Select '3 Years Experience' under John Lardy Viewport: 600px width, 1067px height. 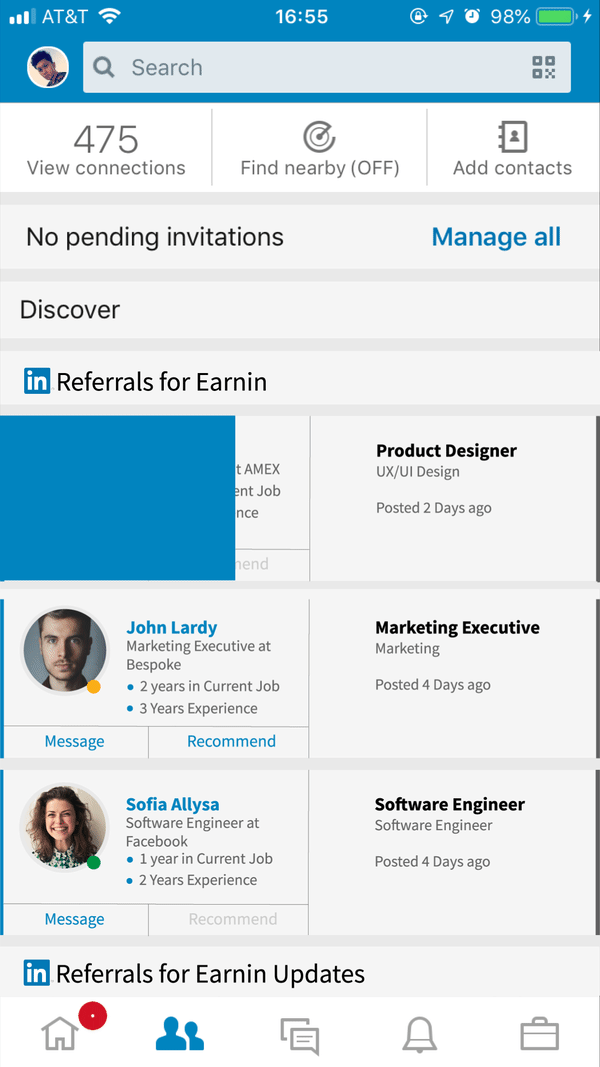pos(198,708)
